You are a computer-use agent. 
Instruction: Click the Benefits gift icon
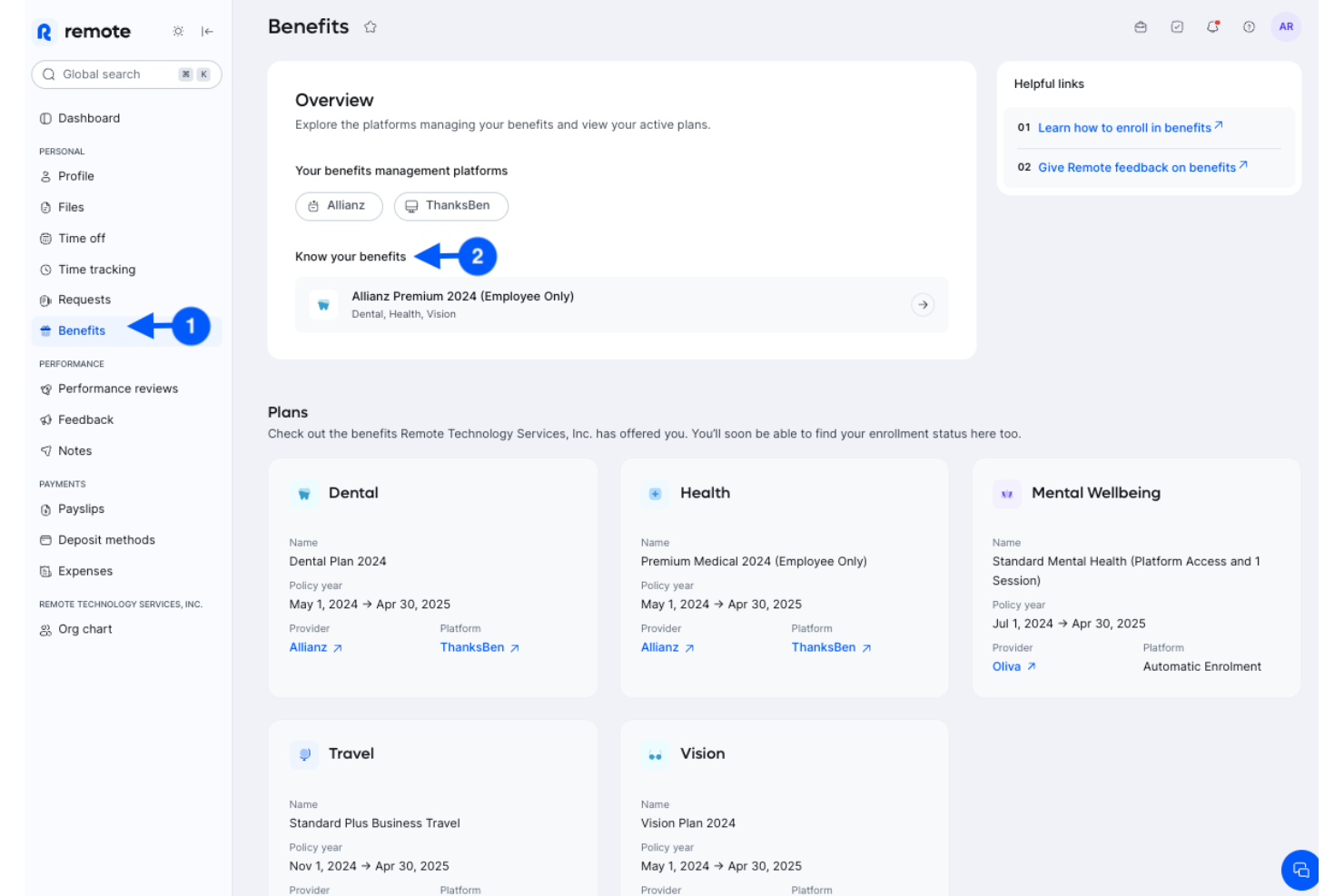pos(45,331)
